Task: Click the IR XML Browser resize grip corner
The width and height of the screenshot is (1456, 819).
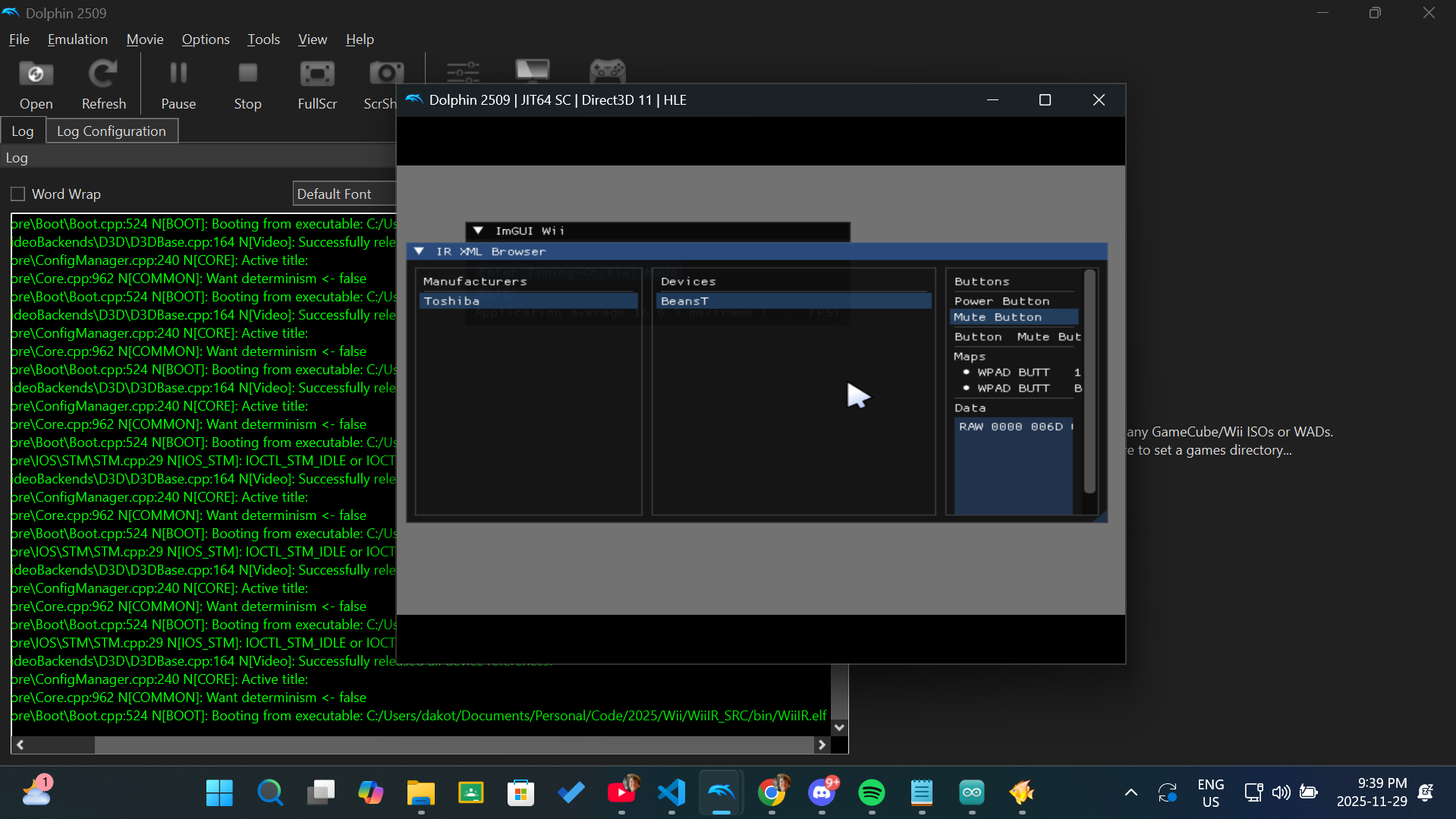Action: [1102, 517]
